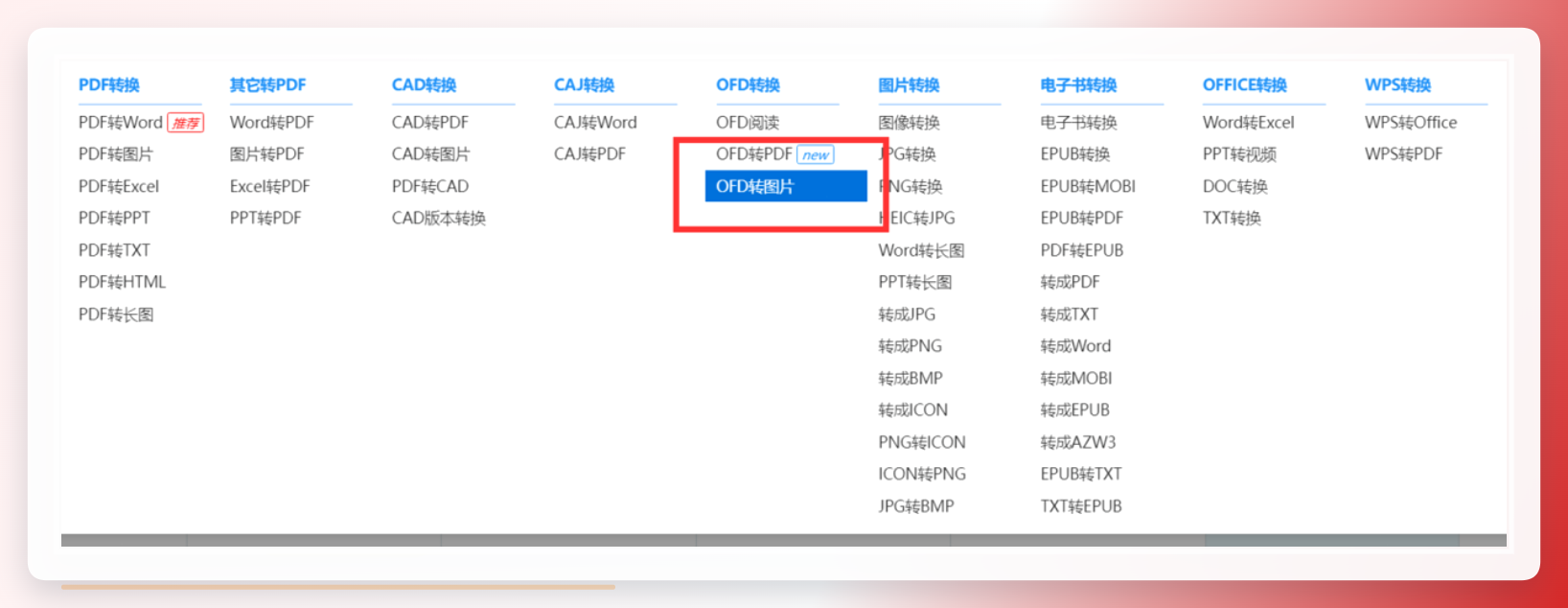The image size is (1568, 608).
Task: Click the WPS转Office link
Action: (1411, 123)
